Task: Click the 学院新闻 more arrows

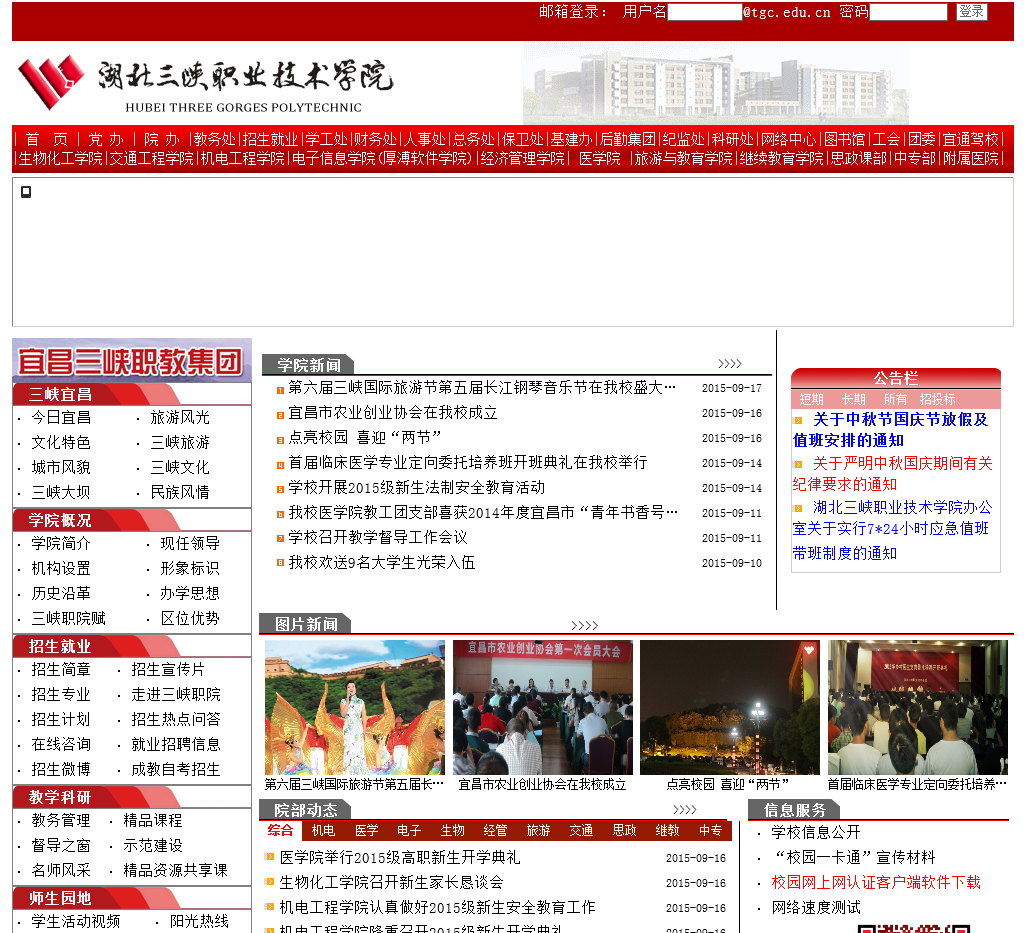Action: (730, 364)
